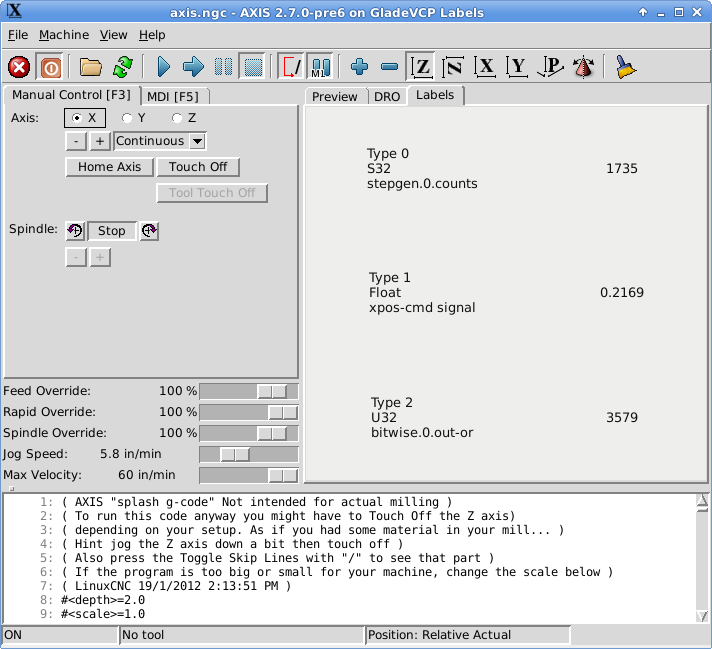Click the bitwise.0.out-or value 3579

[622, 417]
